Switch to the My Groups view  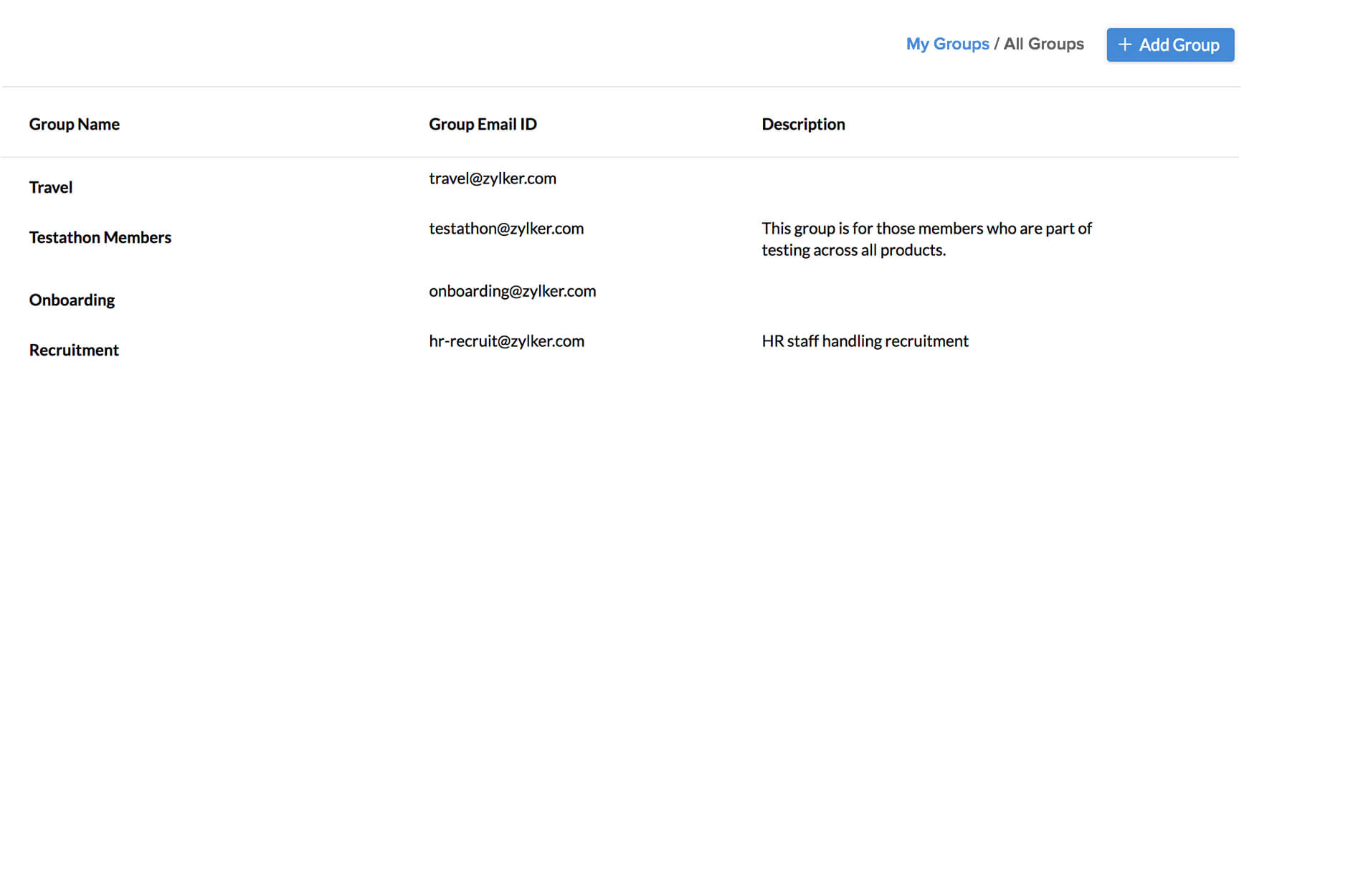[947, 44]
